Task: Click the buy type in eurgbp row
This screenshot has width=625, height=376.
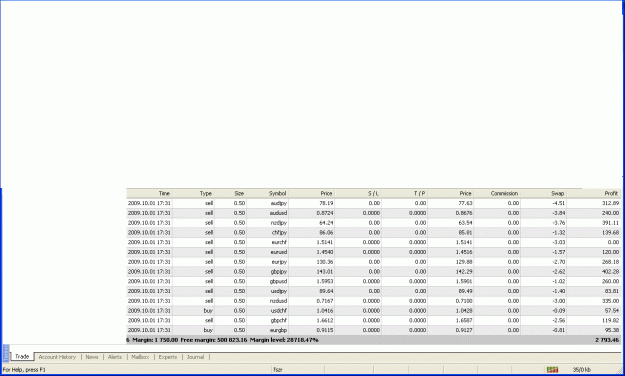Action: coord(208,330)
